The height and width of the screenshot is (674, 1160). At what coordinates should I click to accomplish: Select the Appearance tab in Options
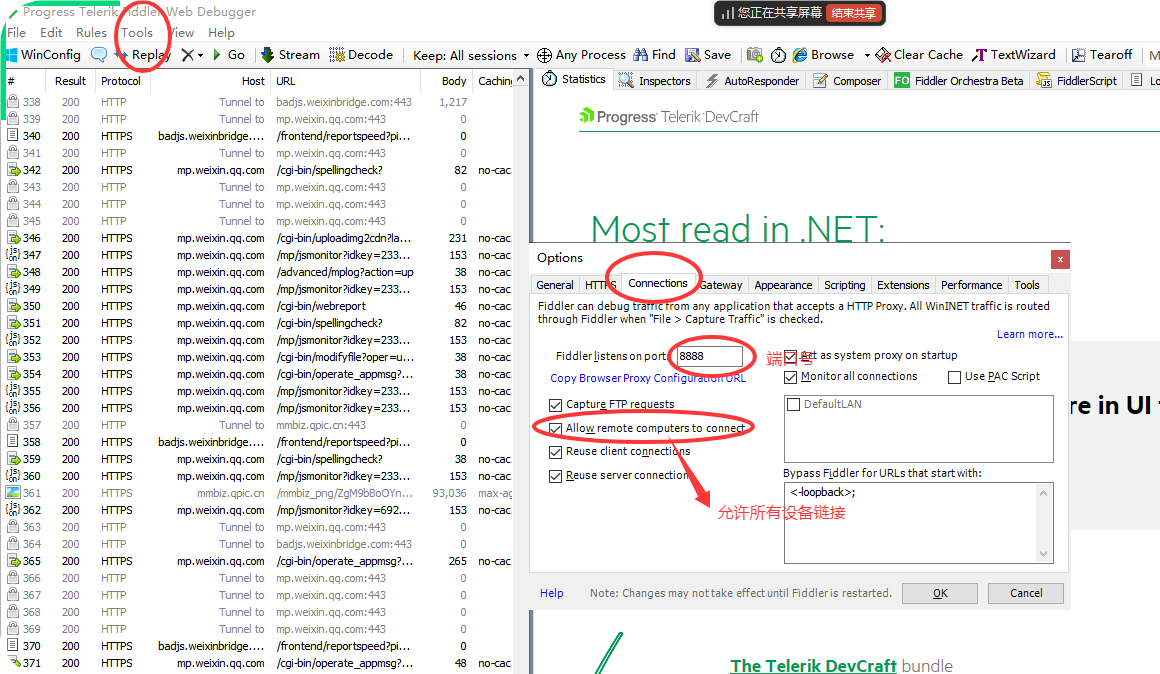click(x=783, y=285)
